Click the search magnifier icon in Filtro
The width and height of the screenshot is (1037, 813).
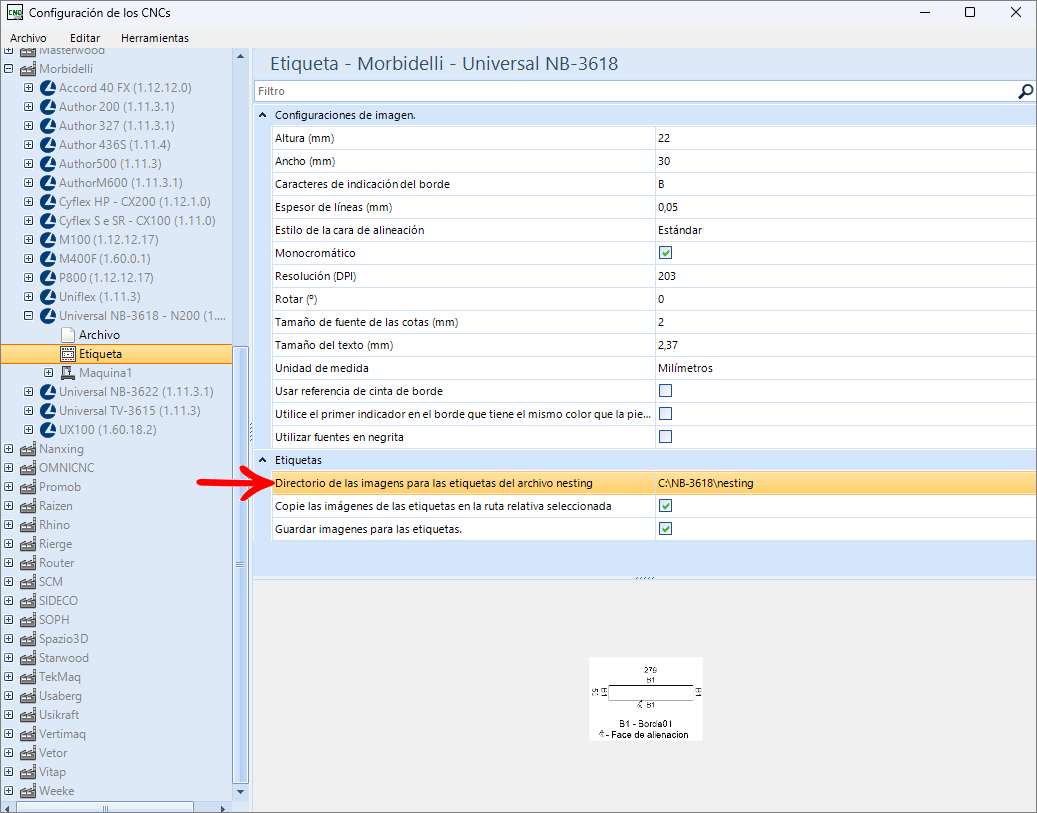click(x=1025, y=91)
